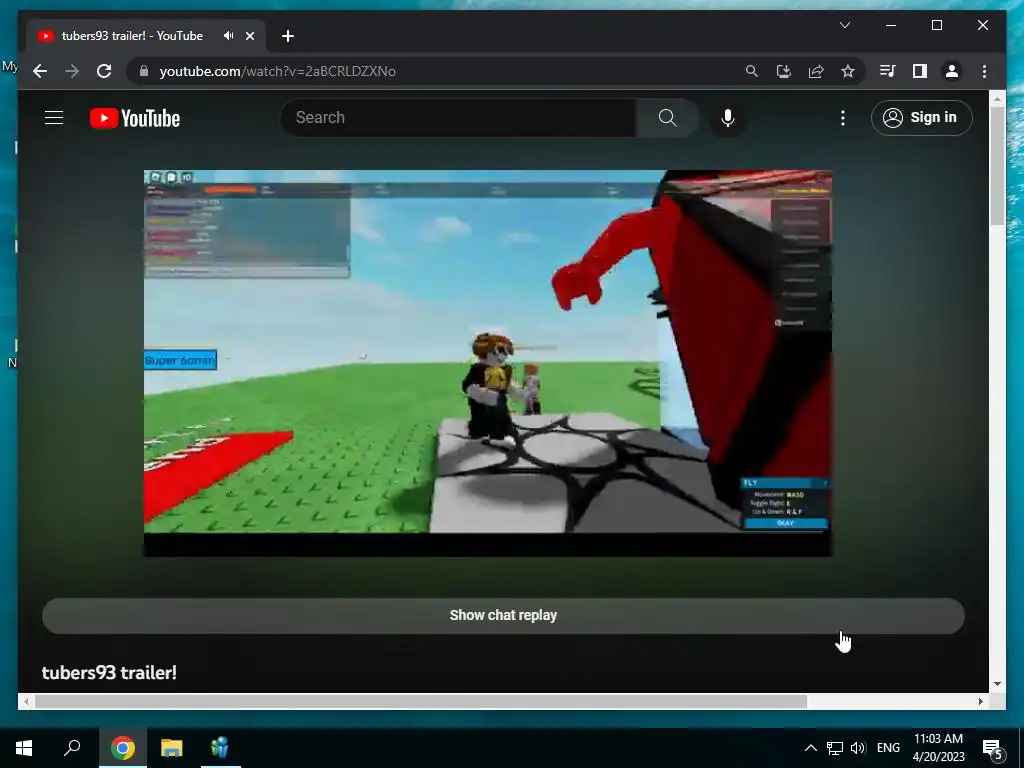Click the horizontal scrollbar thumb
Screen dimensions: 1024x768
click(421, 701)
